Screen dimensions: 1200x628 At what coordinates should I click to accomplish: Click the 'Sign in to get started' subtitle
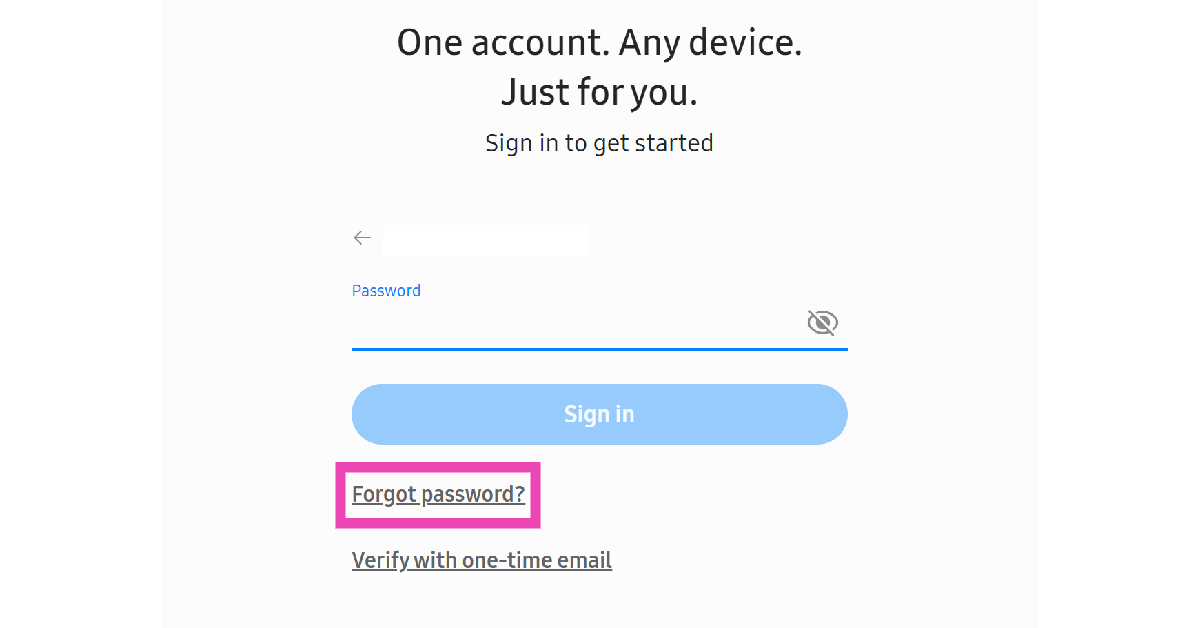(x=599, y=143)
